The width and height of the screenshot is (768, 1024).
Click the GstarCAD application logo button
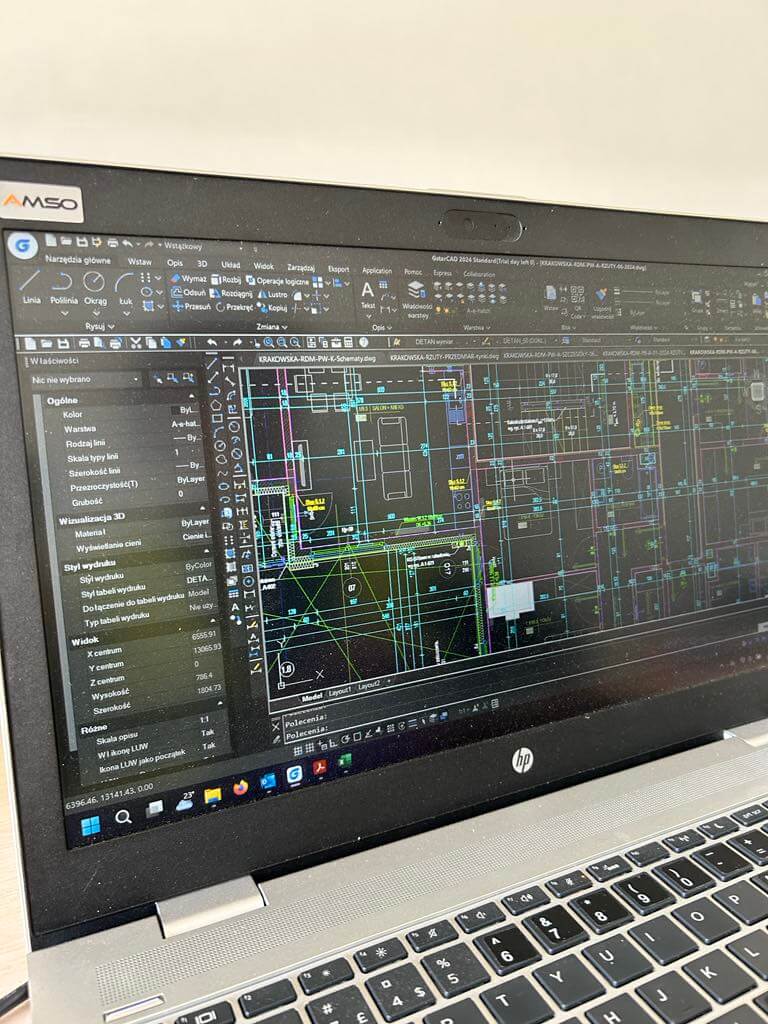tap(22, 246)
